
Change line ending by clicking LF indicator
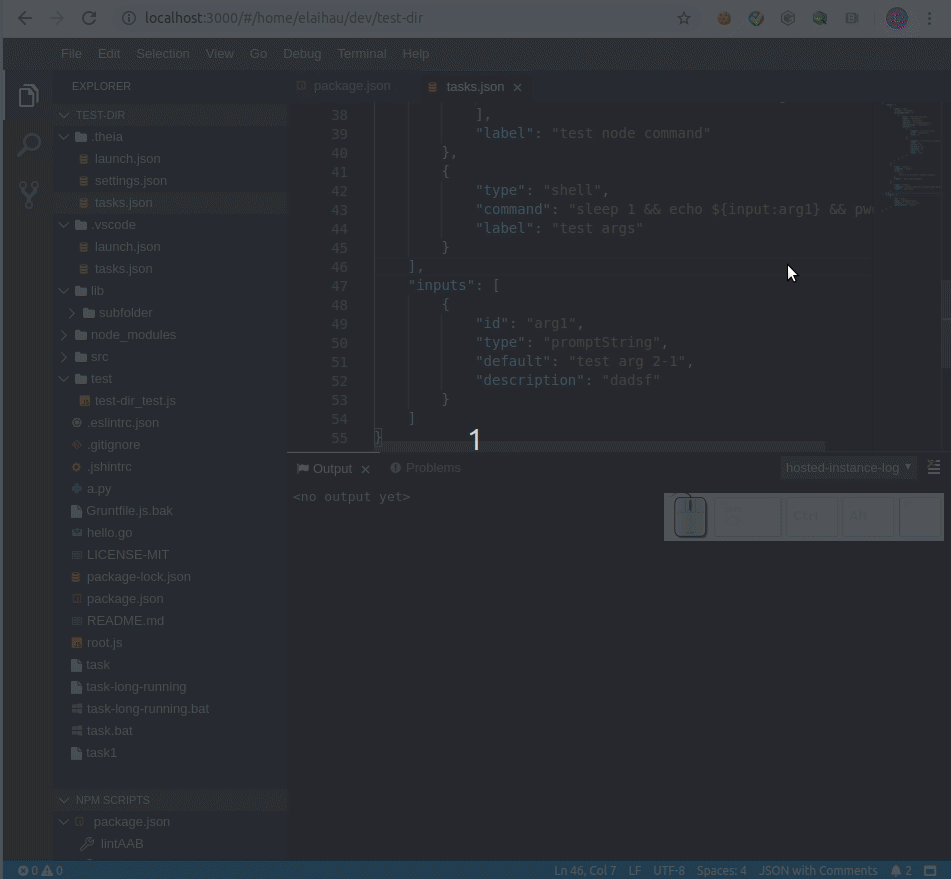(634, 870)
